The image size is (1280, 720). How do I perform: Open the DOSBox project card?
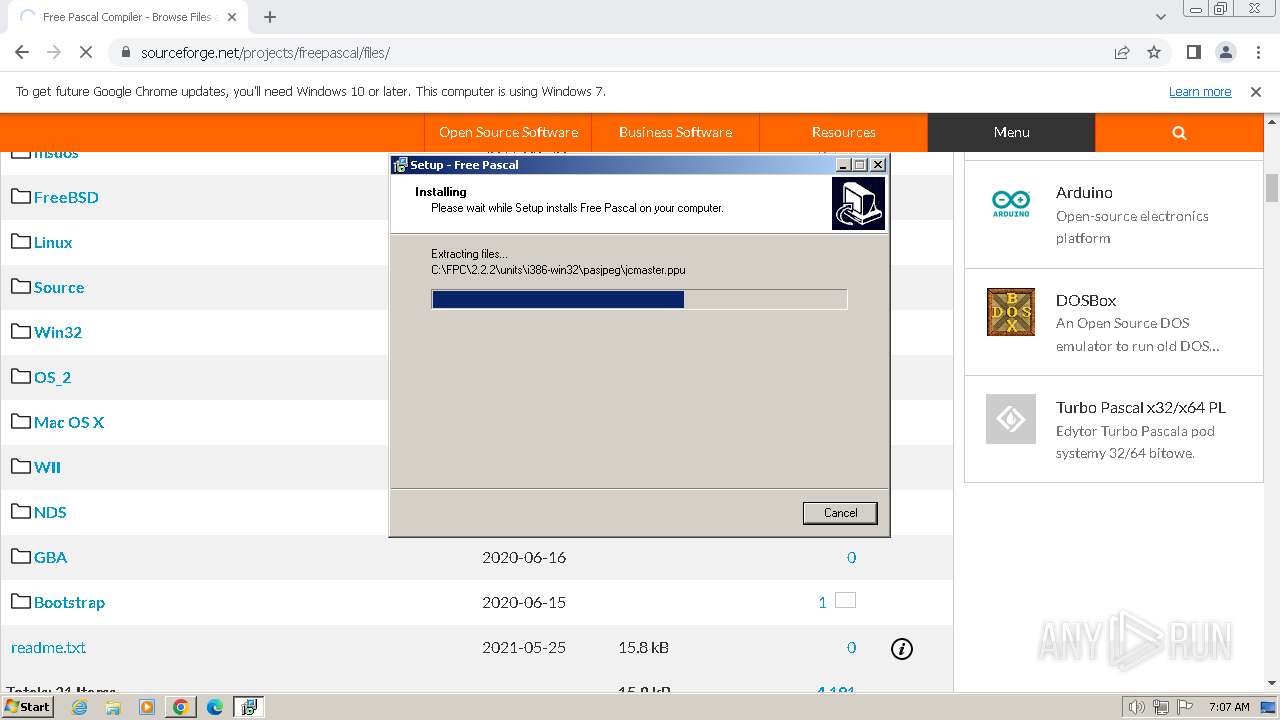[x=1113, y=322]
